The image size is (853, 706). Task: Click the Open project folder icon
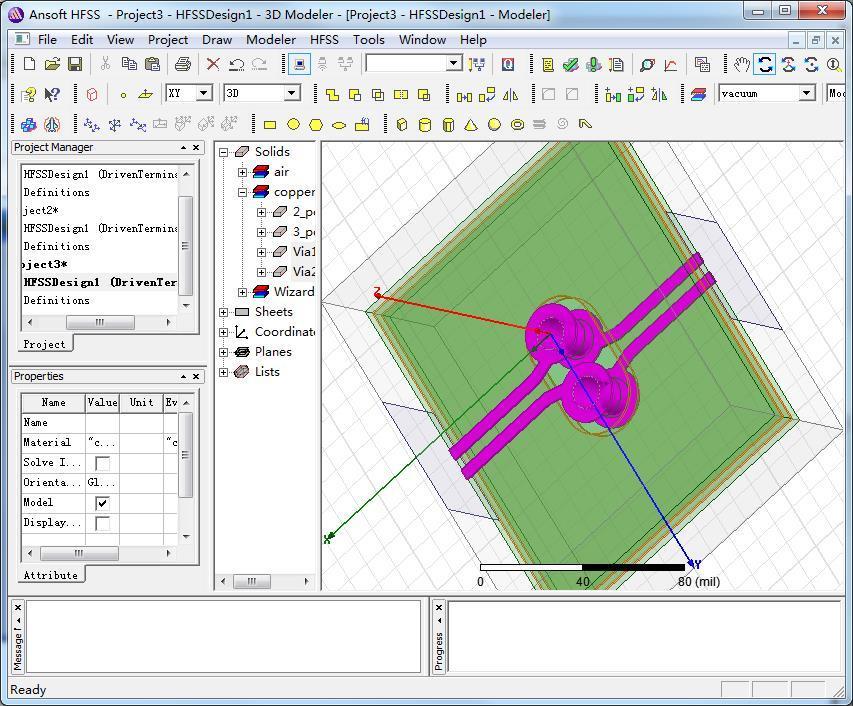tap(52, 64)
